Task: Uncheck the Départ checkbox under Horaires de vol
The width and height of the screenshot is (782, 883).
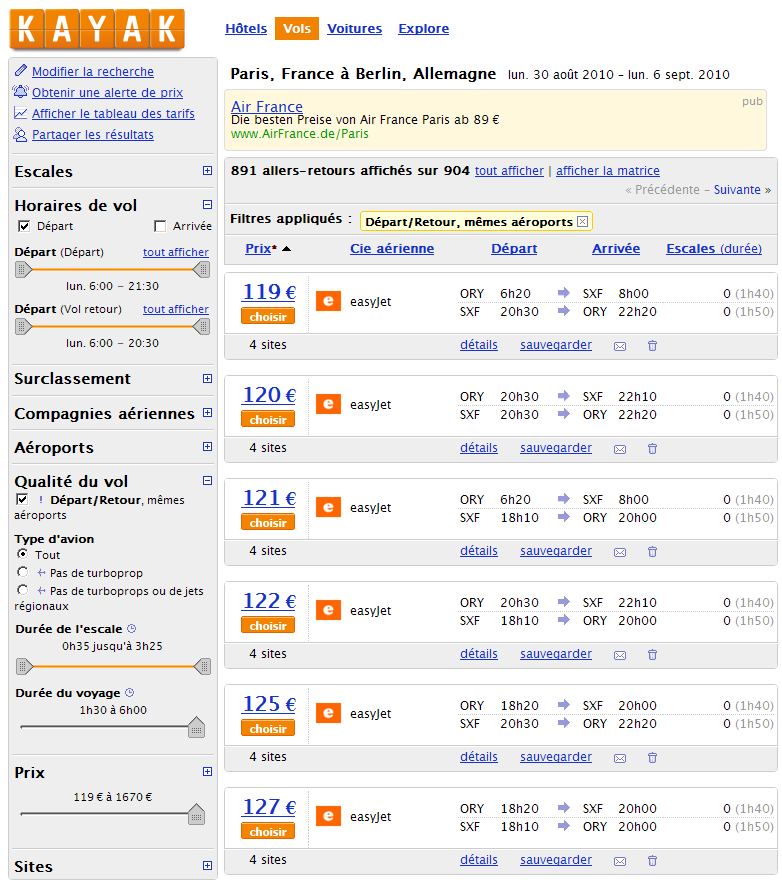Action: coord(22,227)
